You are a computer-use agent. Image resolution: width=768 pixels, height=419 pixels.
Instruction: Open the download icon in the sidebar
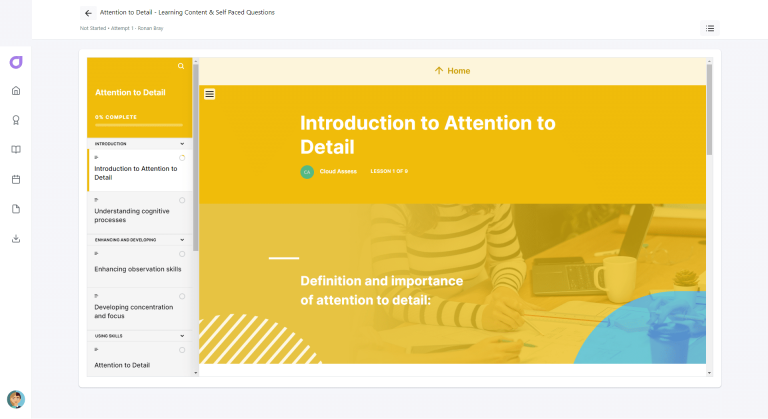pyautogui.click(x=16, y=239)
